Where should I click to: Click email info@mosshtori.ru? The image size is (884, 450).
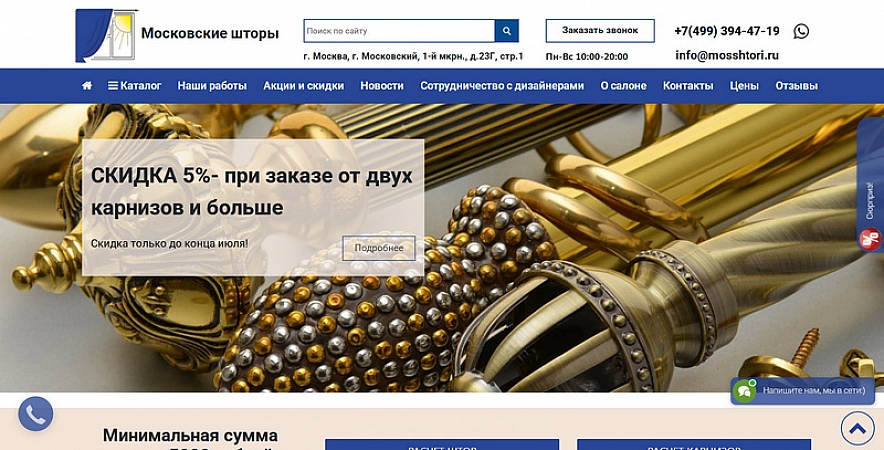click(x=727, y=55)
